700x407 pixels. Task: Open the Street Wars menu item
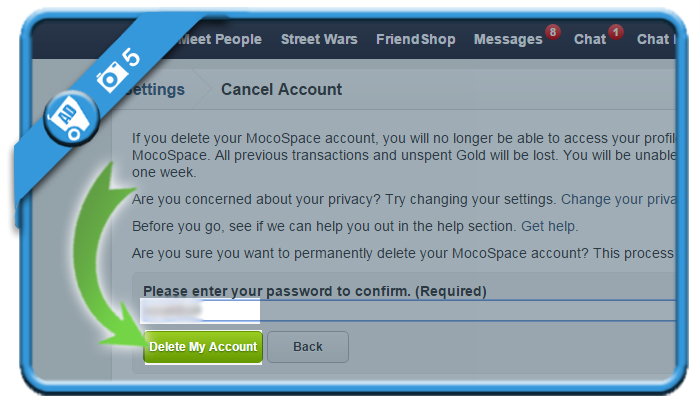(319, 39)
